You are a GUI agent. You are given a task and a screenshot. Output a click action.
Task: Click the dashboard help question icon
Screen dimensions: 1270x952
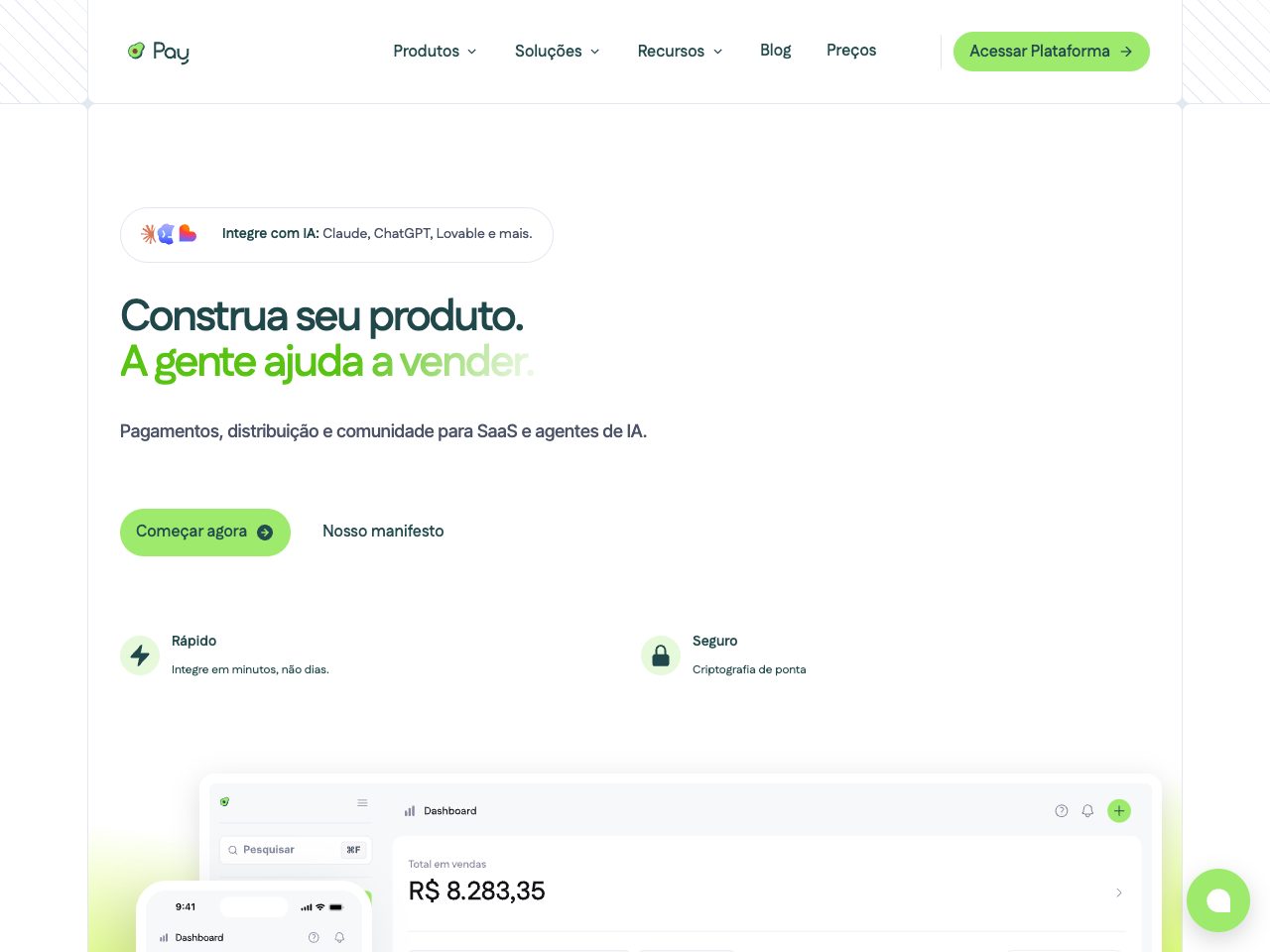pyautogui.click(x=1062, y=811)
